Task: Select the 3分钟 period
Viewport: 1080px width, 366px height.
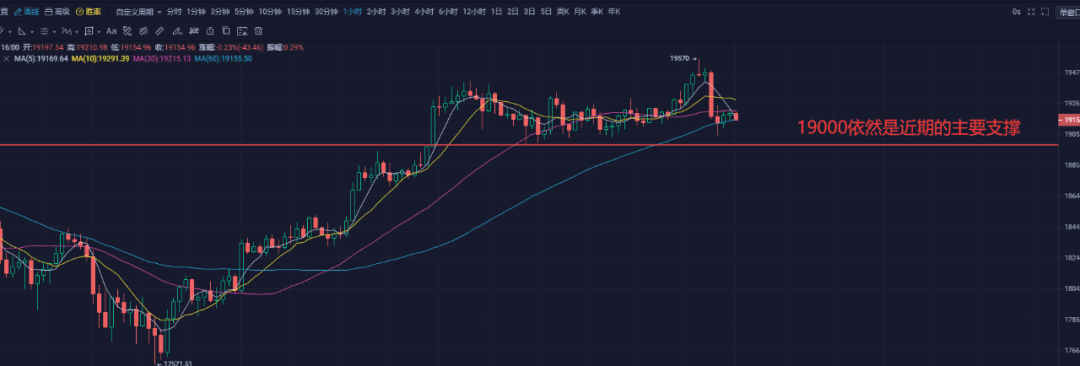Action: 220,12
